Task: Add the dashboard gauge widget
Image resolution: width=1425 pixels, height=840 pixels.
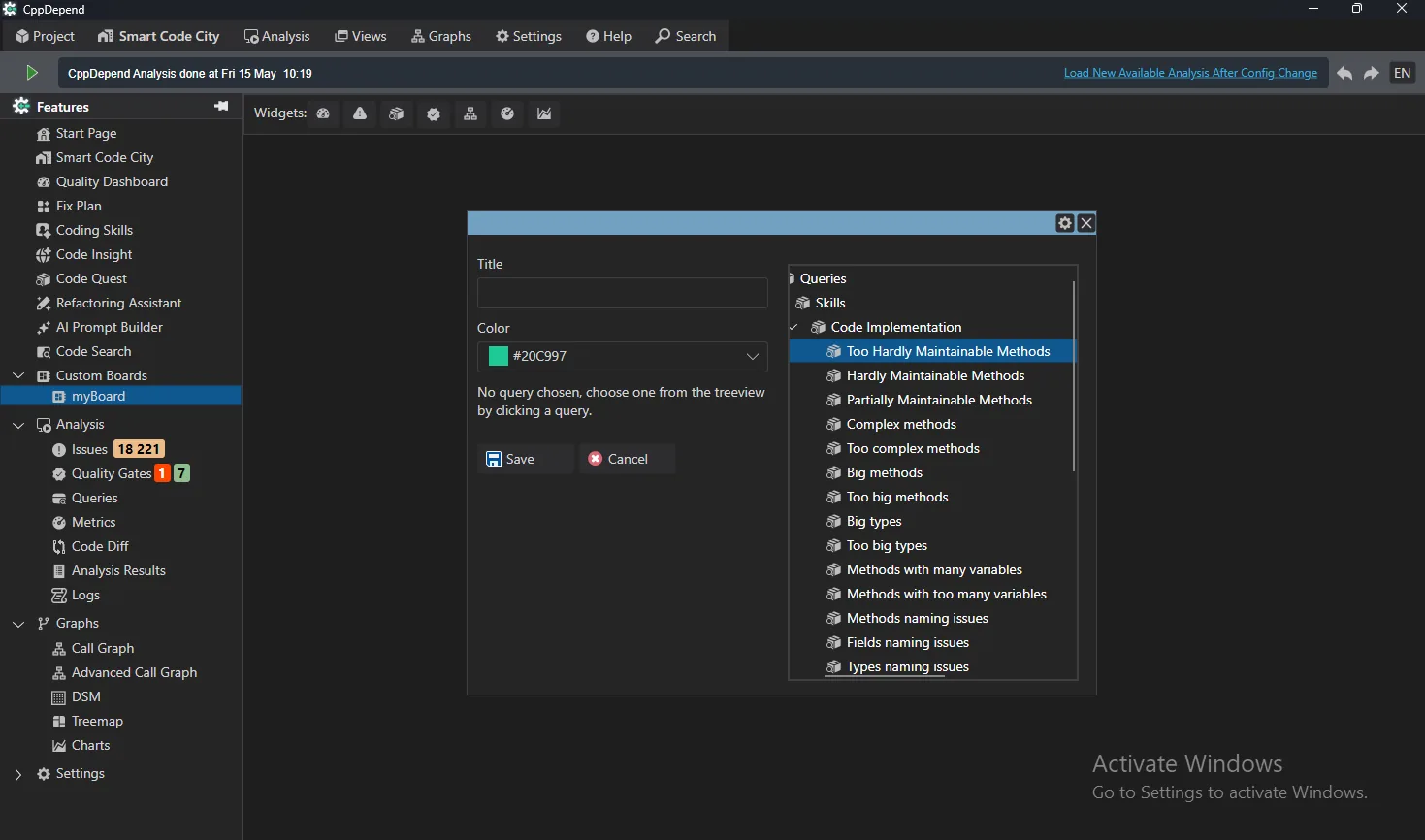Action: [x=323, y=113]
